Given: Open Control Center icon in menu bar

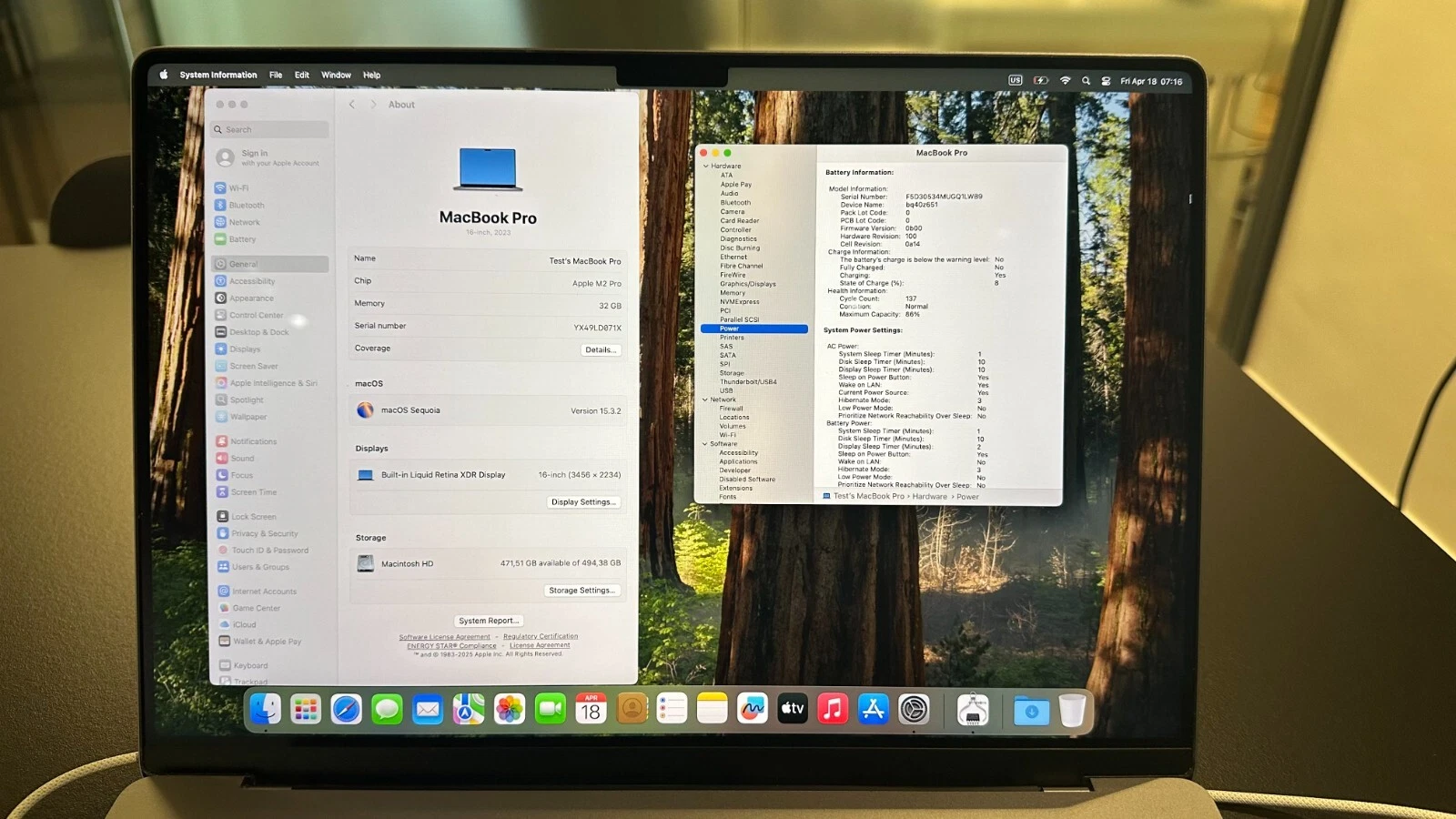Looking at the screenshot, I should pyautogui.click(x=1106, y=81).
